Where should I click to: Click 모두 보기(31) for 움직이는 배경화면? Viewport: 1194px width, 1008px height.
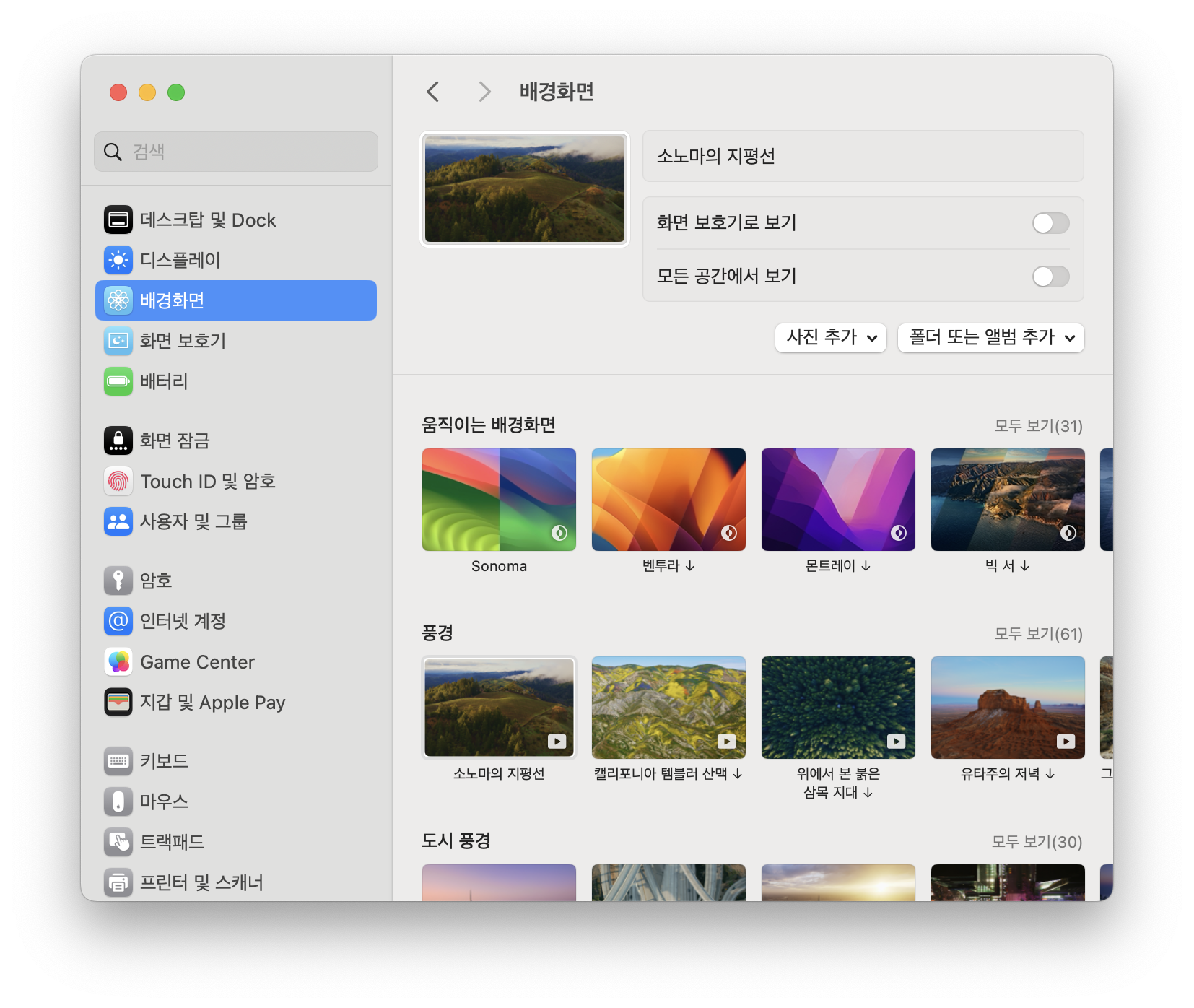(x=1037, y=426)
